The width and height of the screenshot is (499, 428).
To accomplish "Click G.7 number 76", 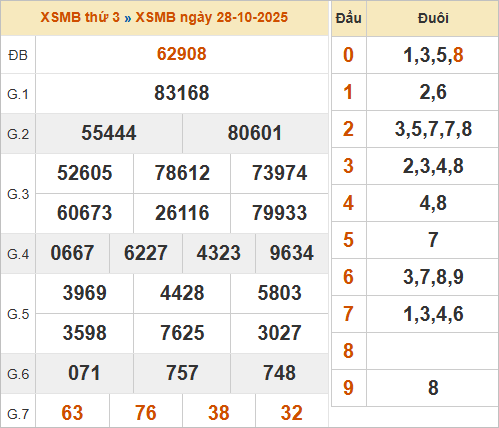I will click(x=146, y=413).
